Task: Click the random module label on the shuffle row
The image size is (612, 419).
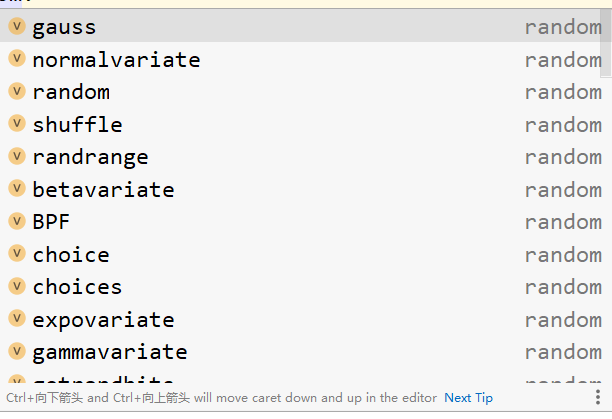Action: [563, 125]
